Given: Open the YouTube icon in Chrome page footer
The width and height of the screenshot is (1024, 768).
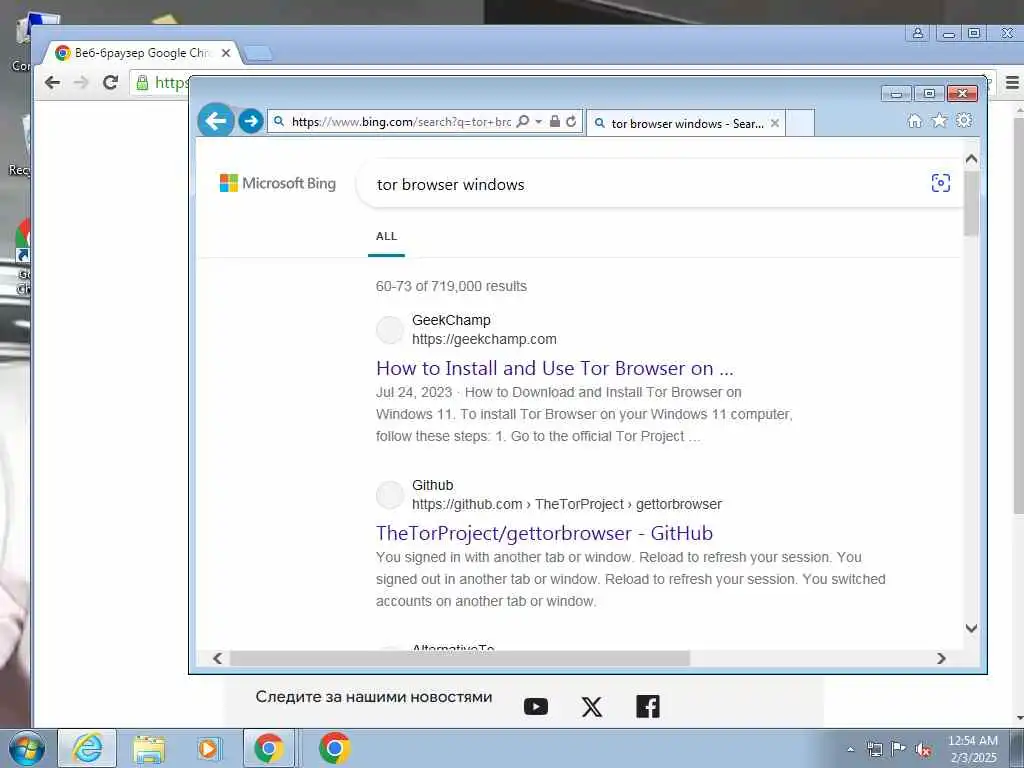Looking at the screenshot, I should pos(536,707).
